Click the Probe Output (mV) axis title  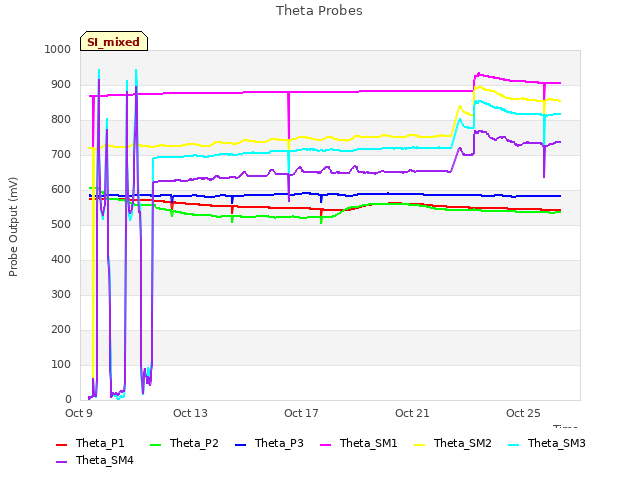13,227
